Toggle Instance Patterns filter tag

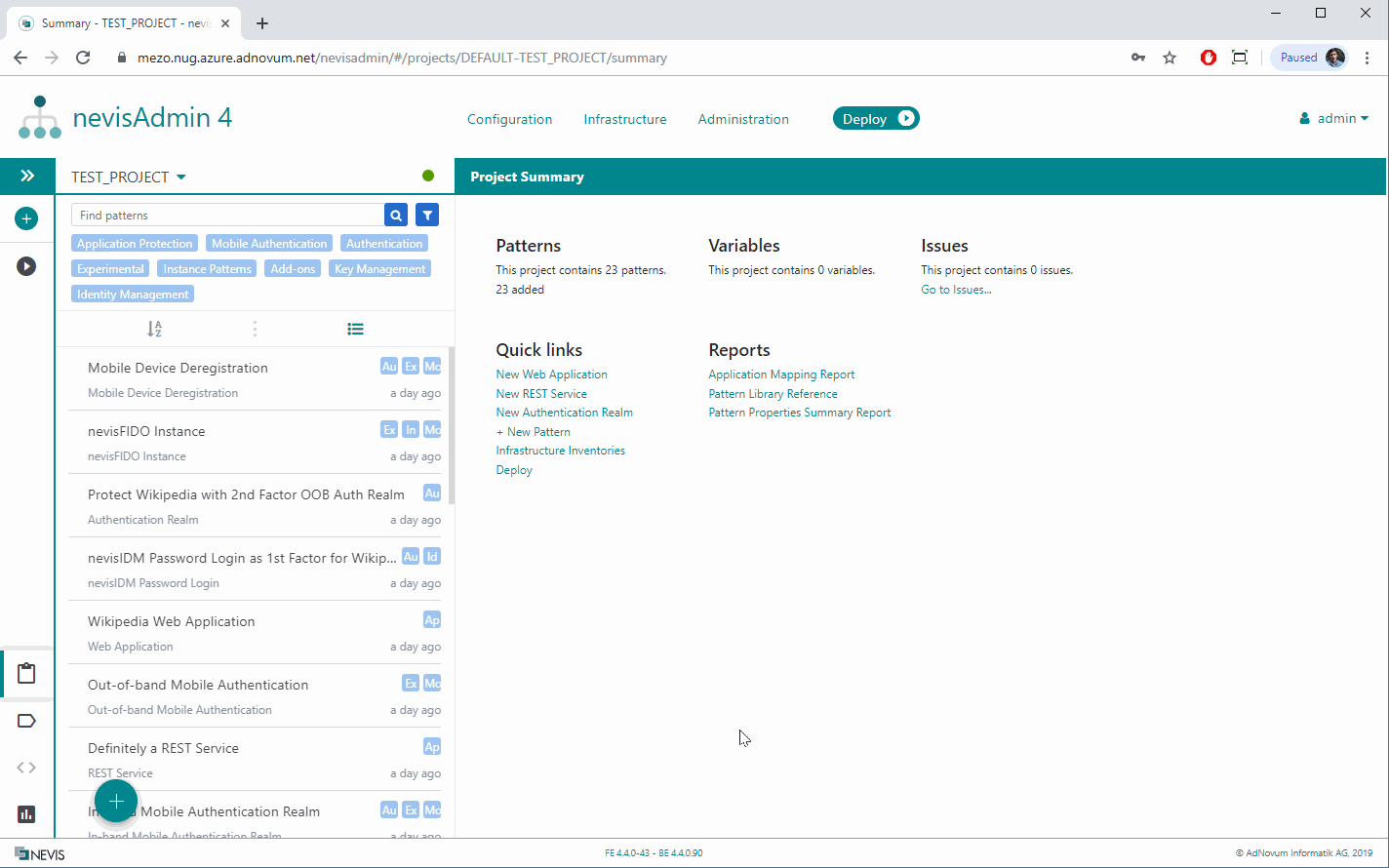point(207,269)
